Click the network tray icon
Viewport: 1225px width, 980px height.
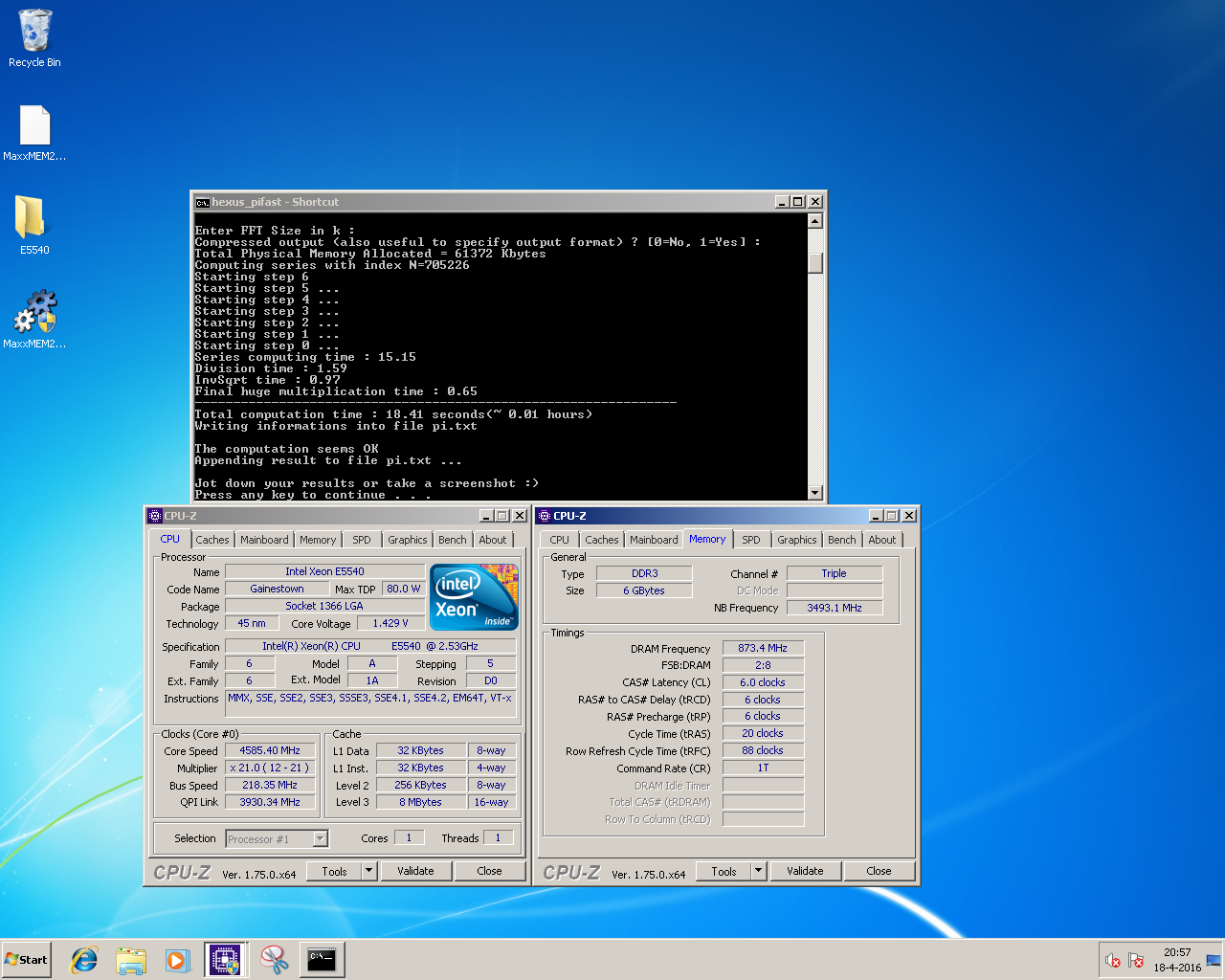[x=1214, y=960]
